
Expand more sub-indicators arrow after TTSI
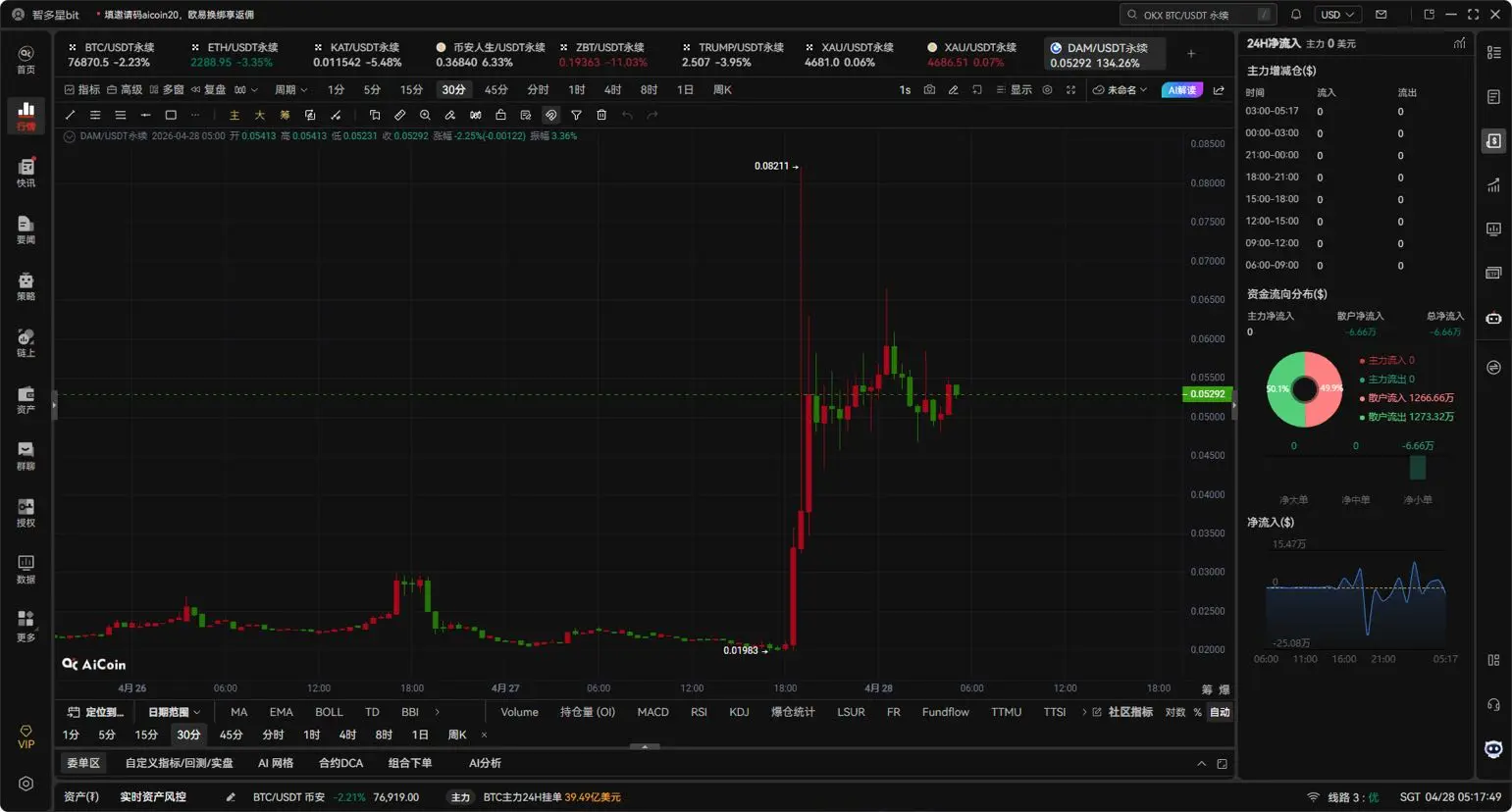pos(1084,712)
